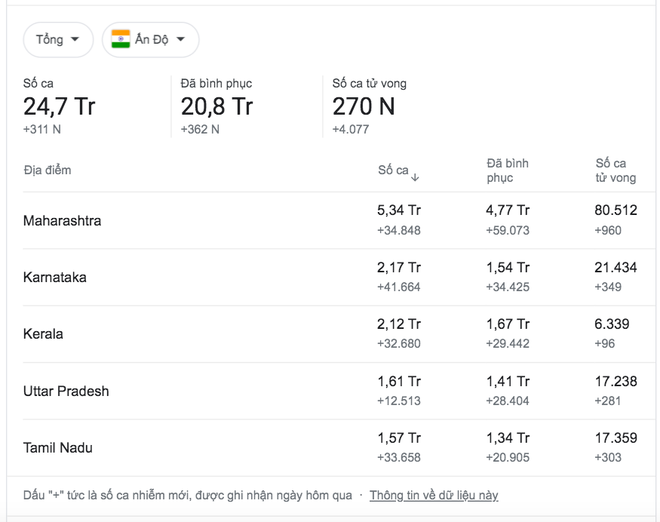Image resolution: width=660 pixels, height=522 pixels.
Task: Click Maharashtra deaths value 80.512
Action: pos(616,210)
